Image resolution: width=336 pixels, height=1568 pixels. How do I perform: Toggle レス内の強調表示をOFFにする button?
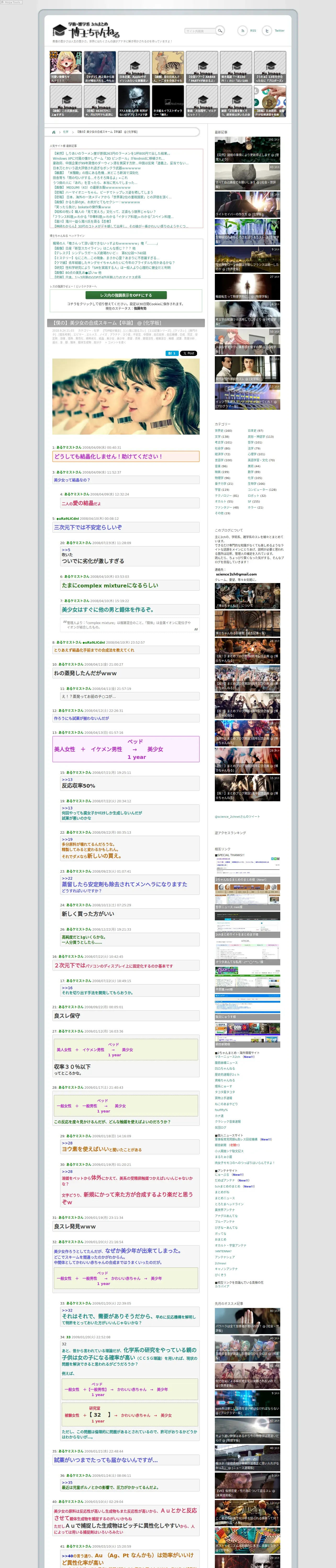tap(126, 295)
